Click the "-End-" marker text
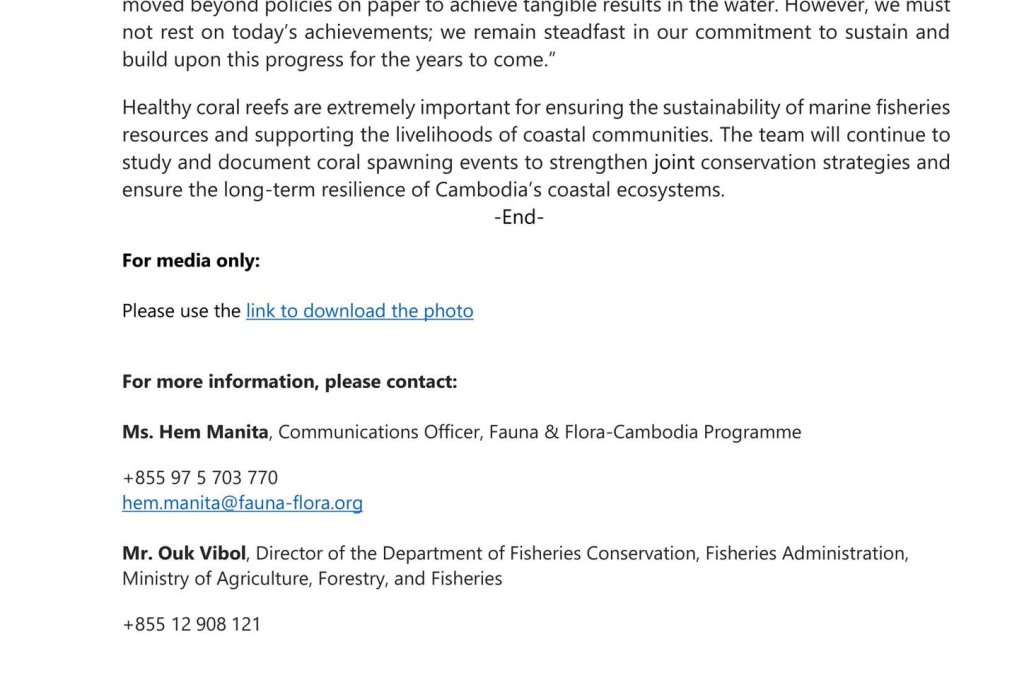This screenshot has height=680, width=1024. pos(519,217)
